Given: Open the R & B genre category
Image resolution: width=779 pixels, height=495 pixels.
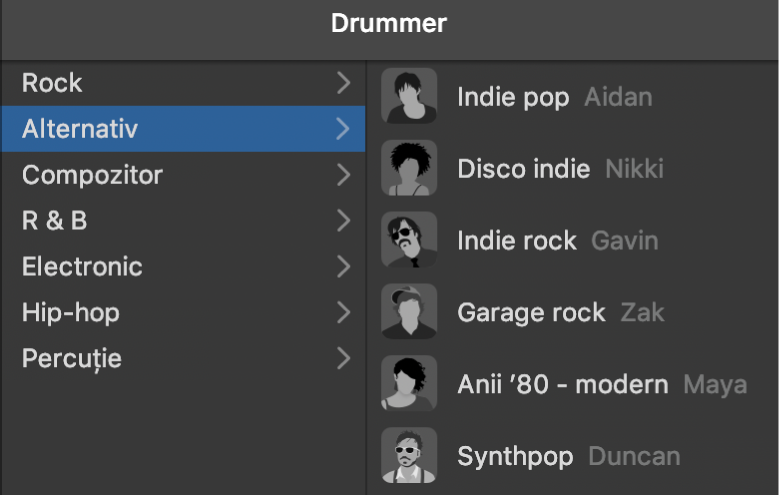Looking at the screenshot, I should coord(183,221).
